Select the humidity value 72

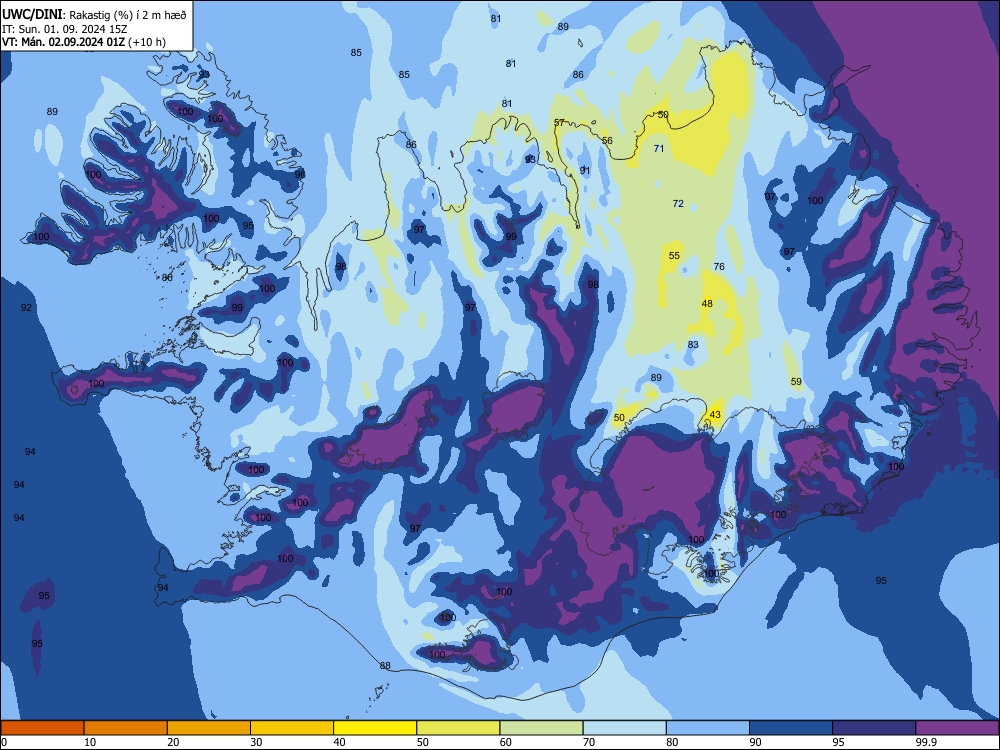(x=678, y=203)
